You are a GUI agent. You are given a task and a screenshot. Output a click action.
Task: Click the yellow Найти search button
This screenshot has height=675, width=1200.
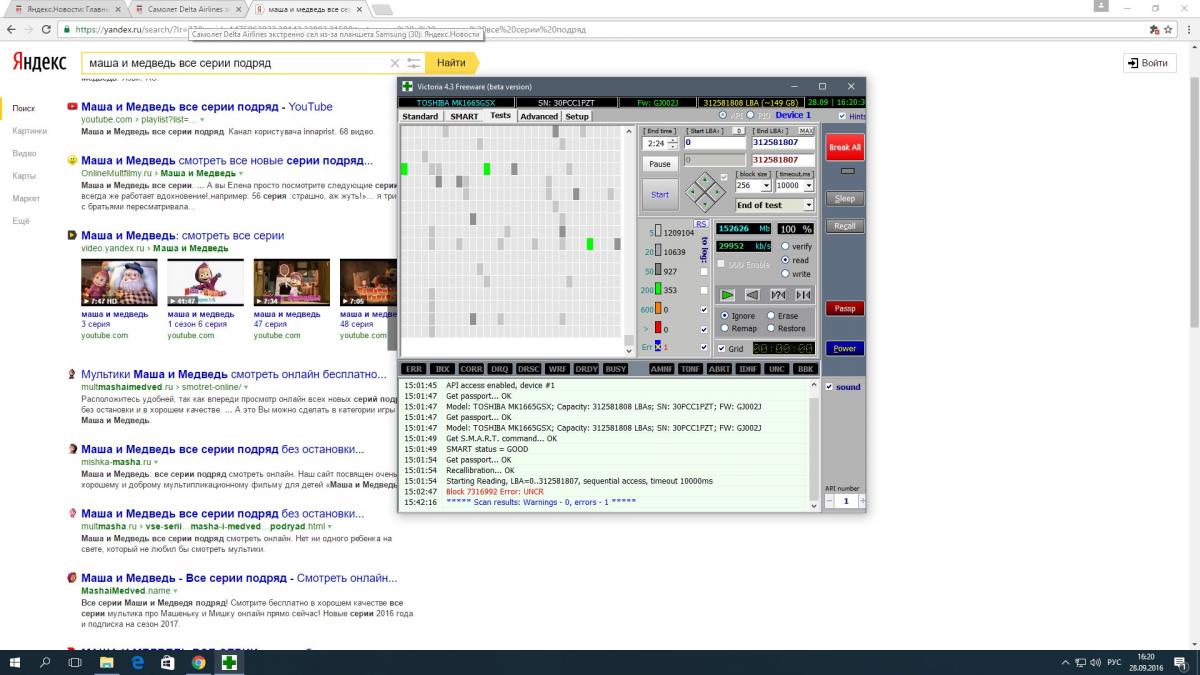point(451,63)
